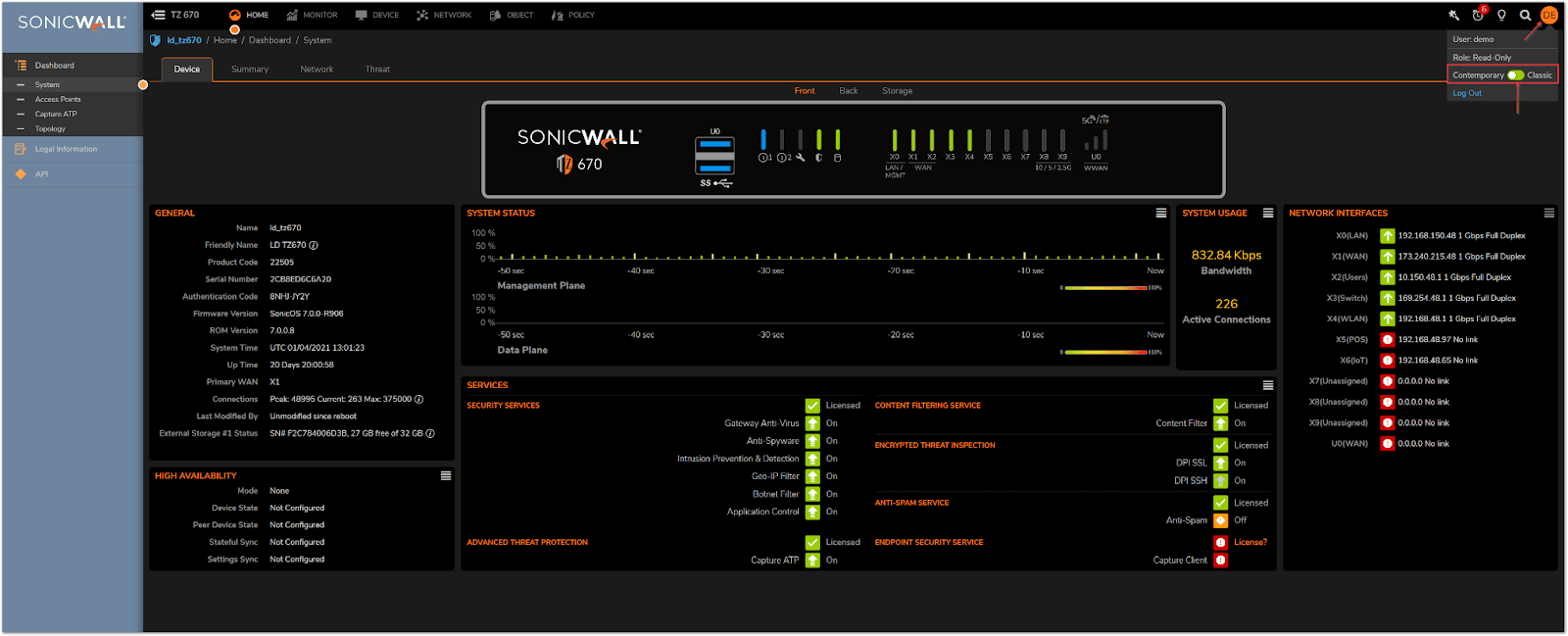Viewport: 1568px width, 636px height.
Task: Click the Capture ATP On status icon
Action: coord(812,561)
